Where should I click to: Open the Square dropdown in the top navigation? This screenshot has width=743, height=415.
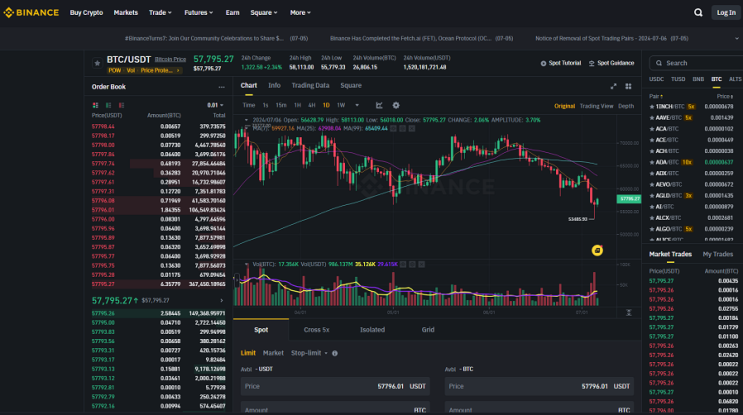(x=264, y=13)
